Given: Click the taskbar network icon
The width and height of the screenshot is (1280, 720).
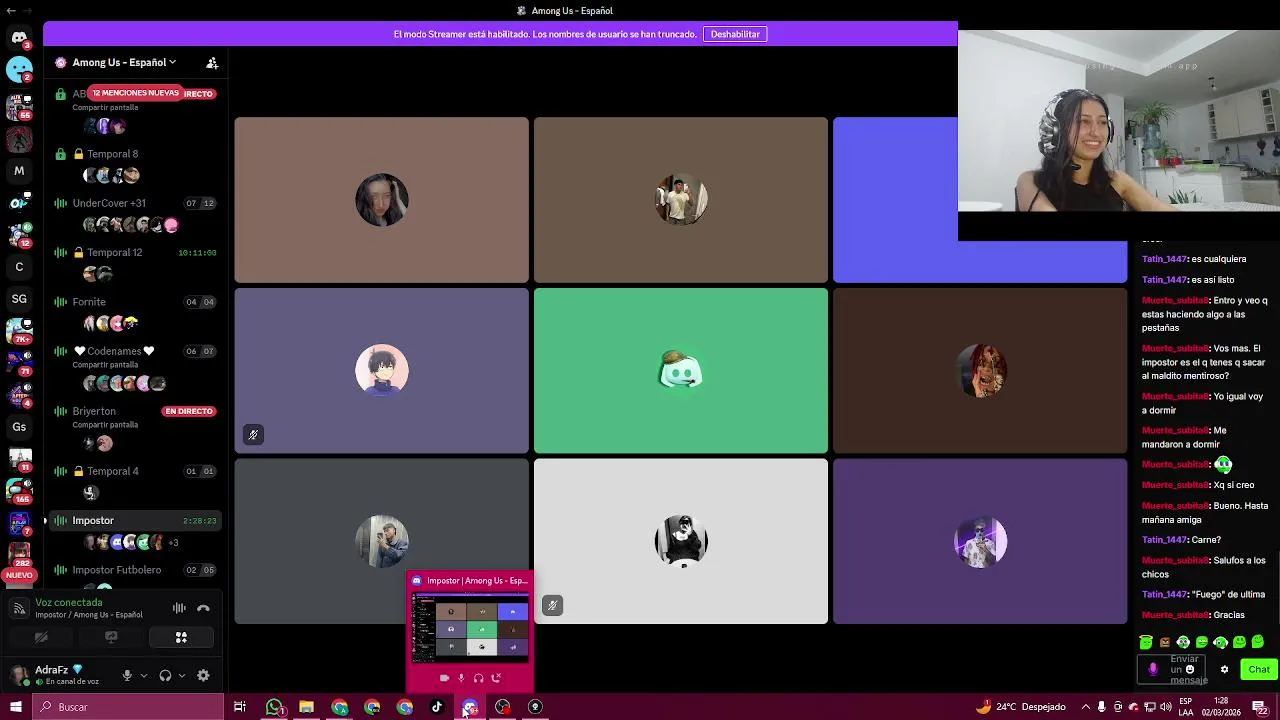Looking at the screenshot, I should click(1150, 707).
